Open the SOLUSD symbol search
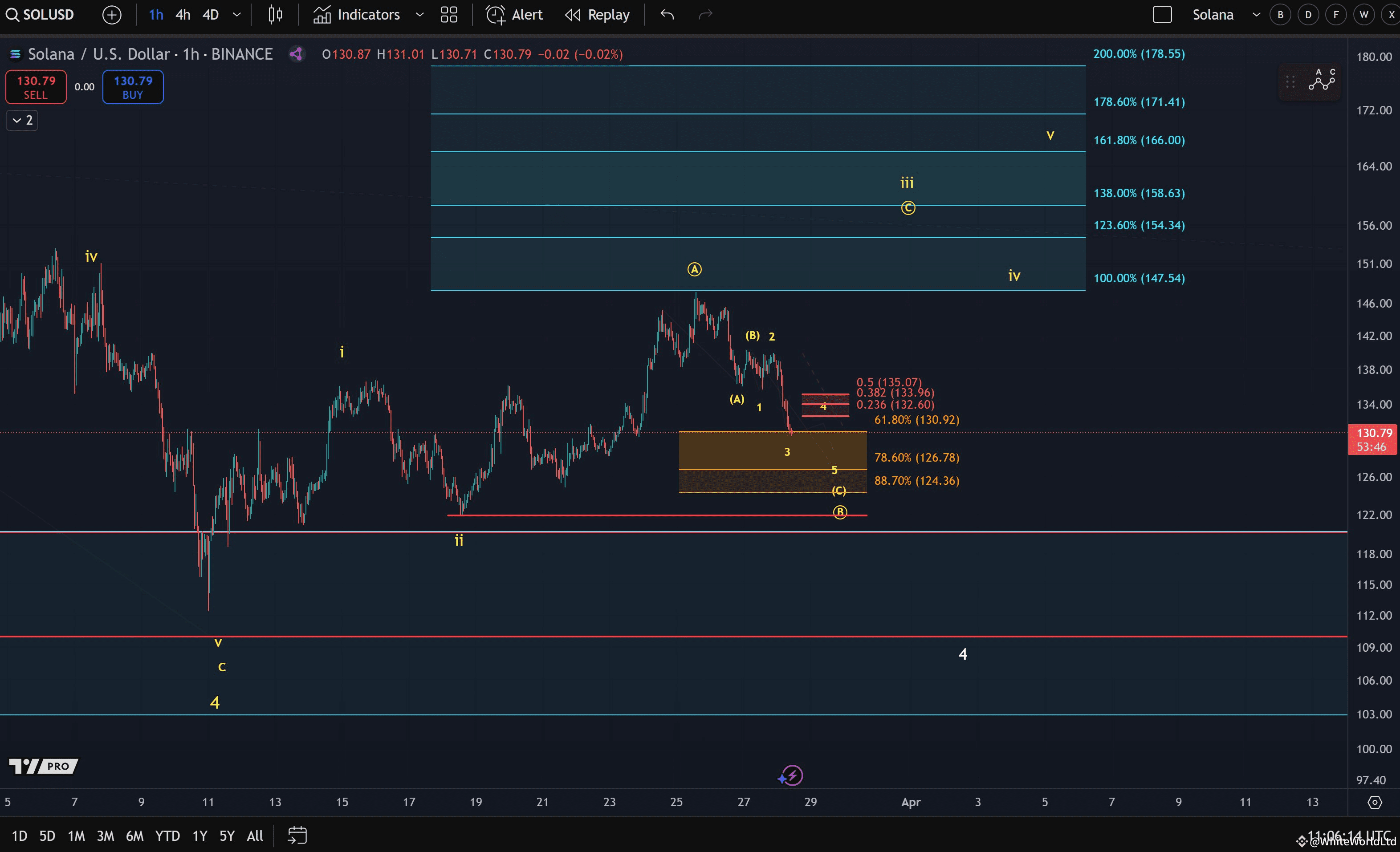Screen dimensions: 1400x852 [x=40, y=15]
